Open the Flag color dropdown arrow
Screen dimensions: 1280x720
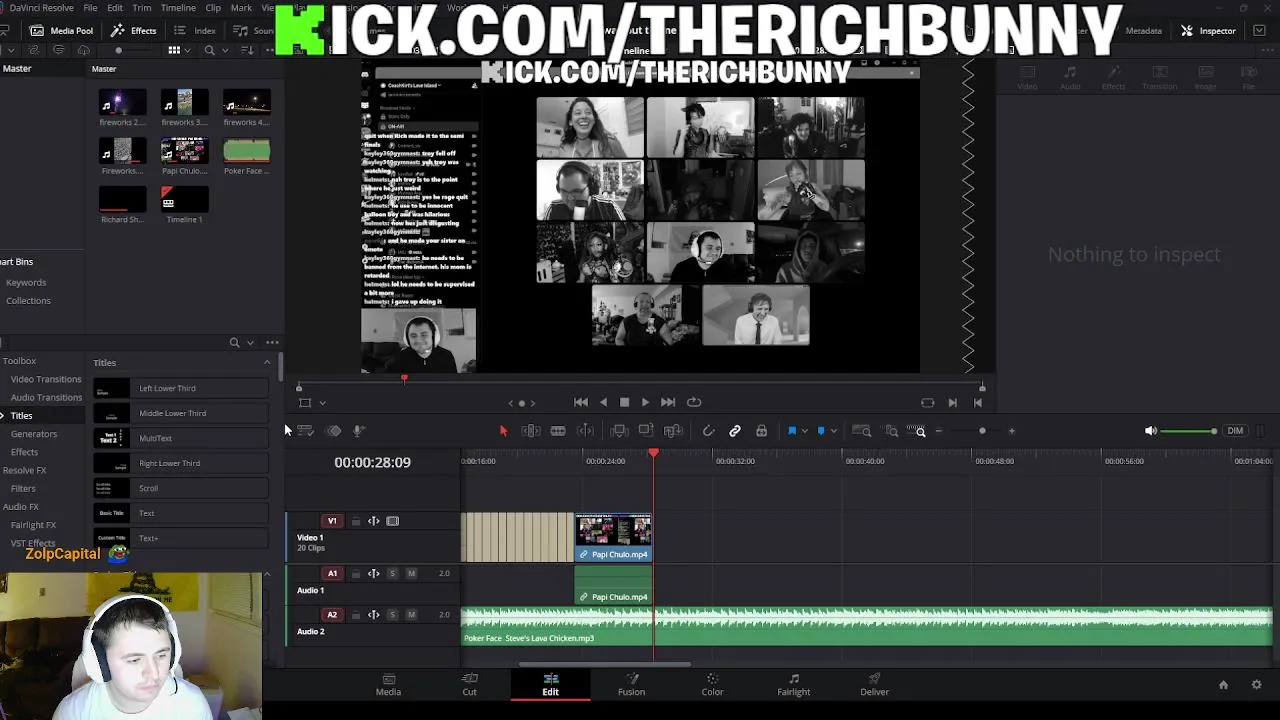(804, 432)
